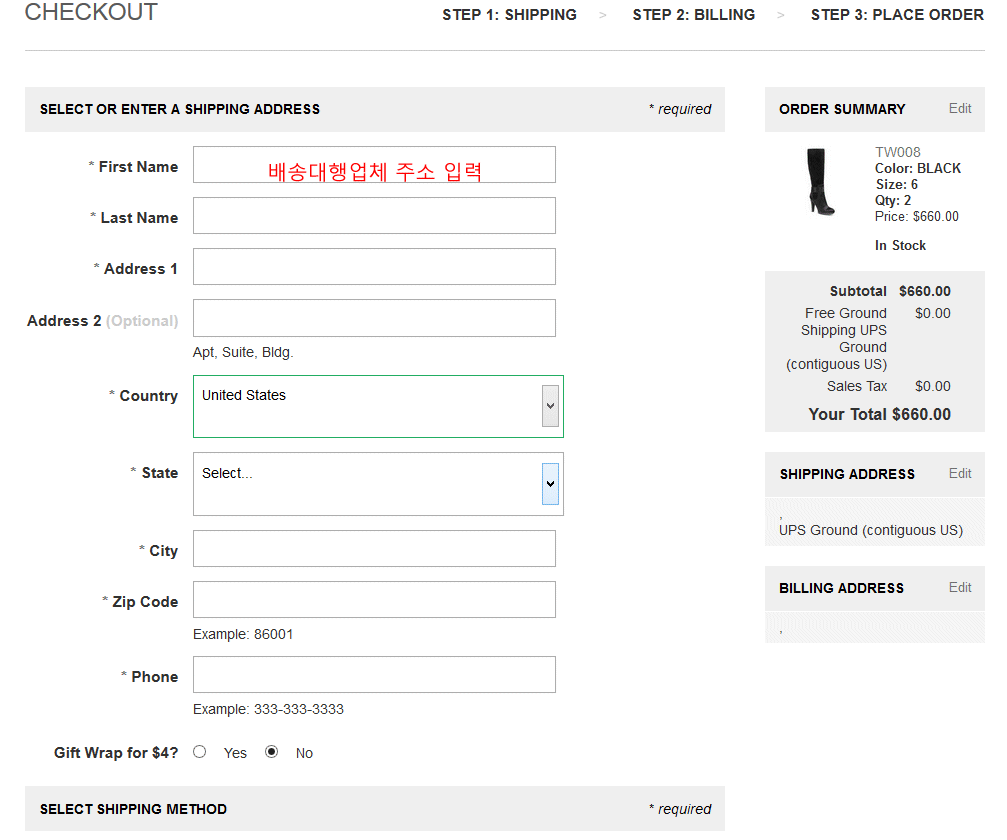Select Yes for Gift Wrap
Viewport: 1007px width, 840px height.
pos(200,752)
